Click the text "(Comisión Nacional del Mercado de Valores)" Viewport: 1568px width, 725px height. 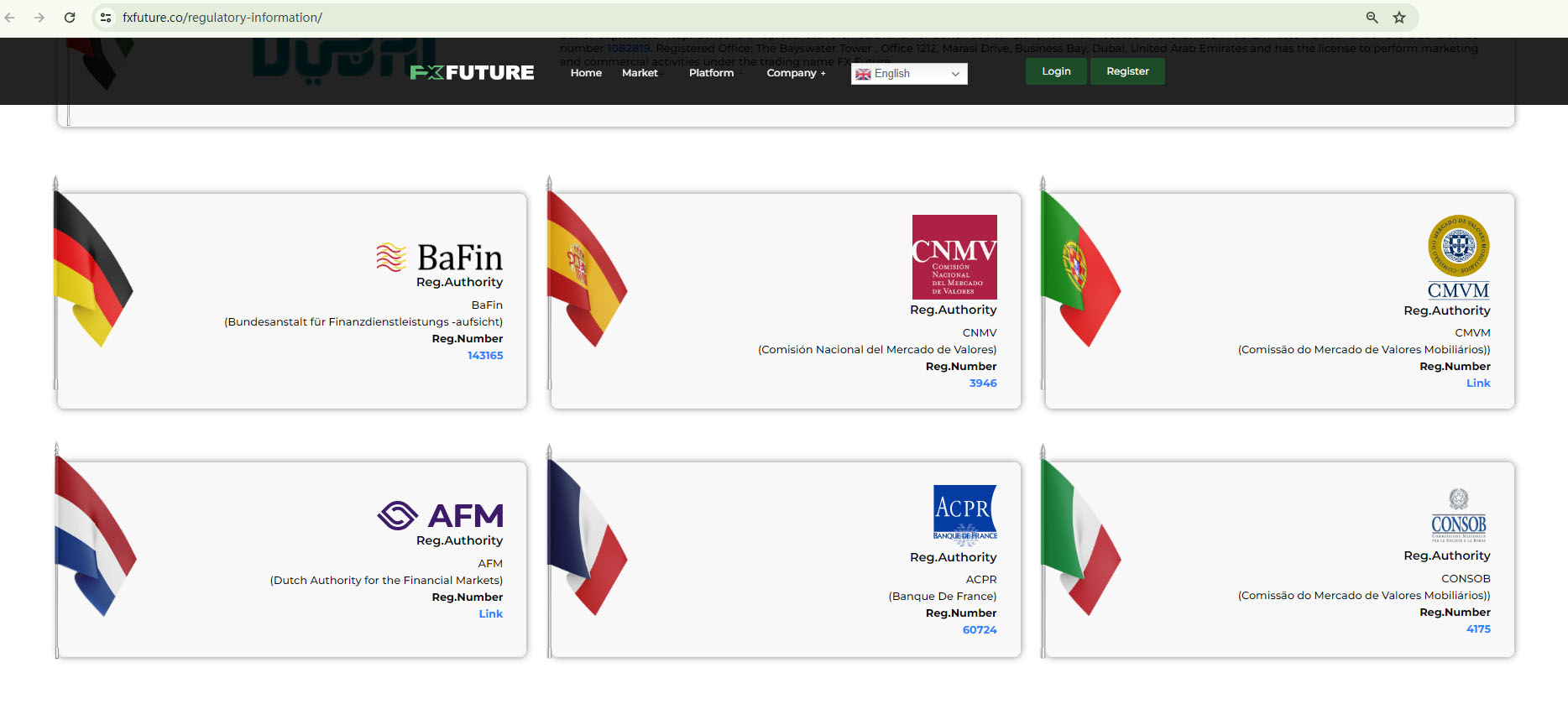[x=877, y=350]
